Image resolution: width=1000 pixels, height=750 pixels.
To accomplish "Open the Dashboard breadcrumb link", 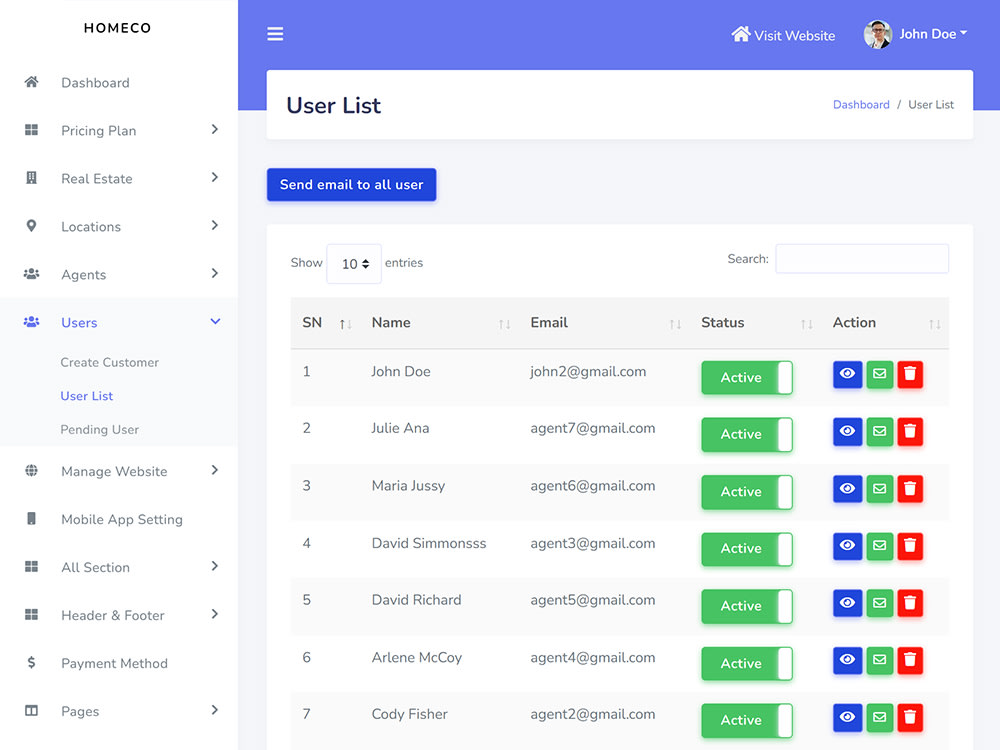I will [861, 104].
